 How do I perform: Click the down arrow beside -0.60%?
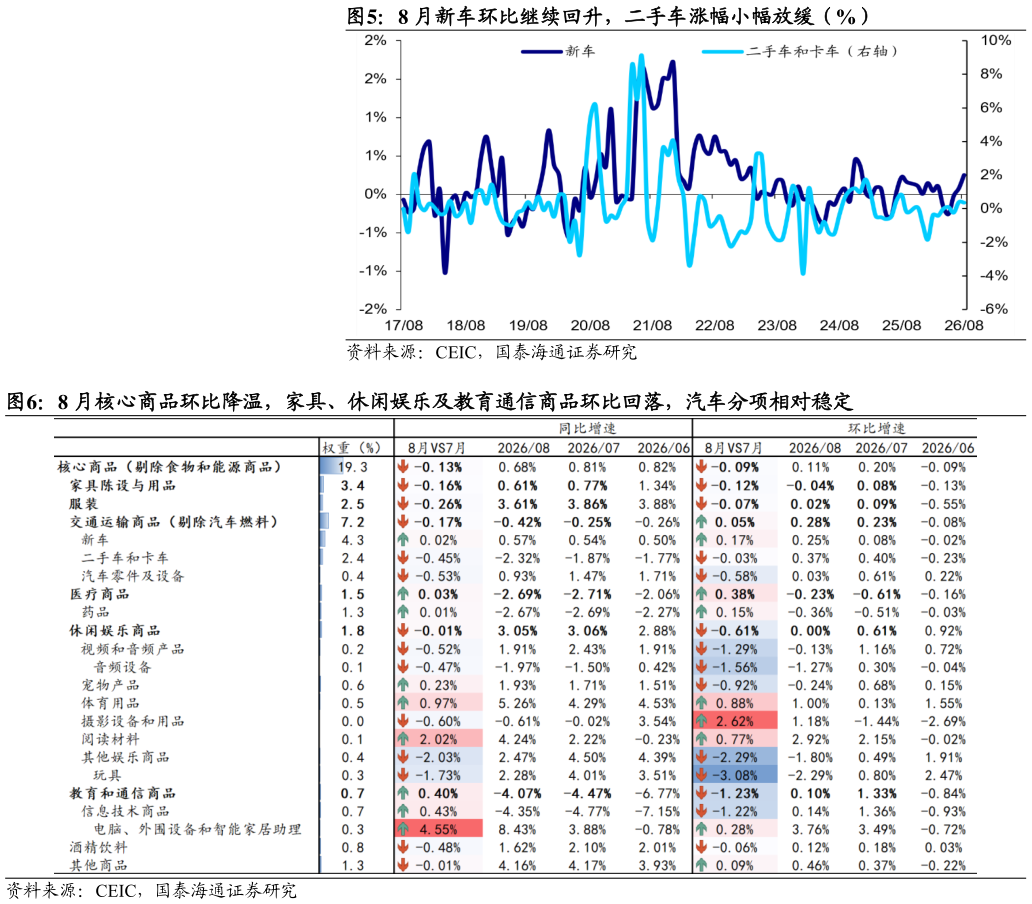[403, 721]
